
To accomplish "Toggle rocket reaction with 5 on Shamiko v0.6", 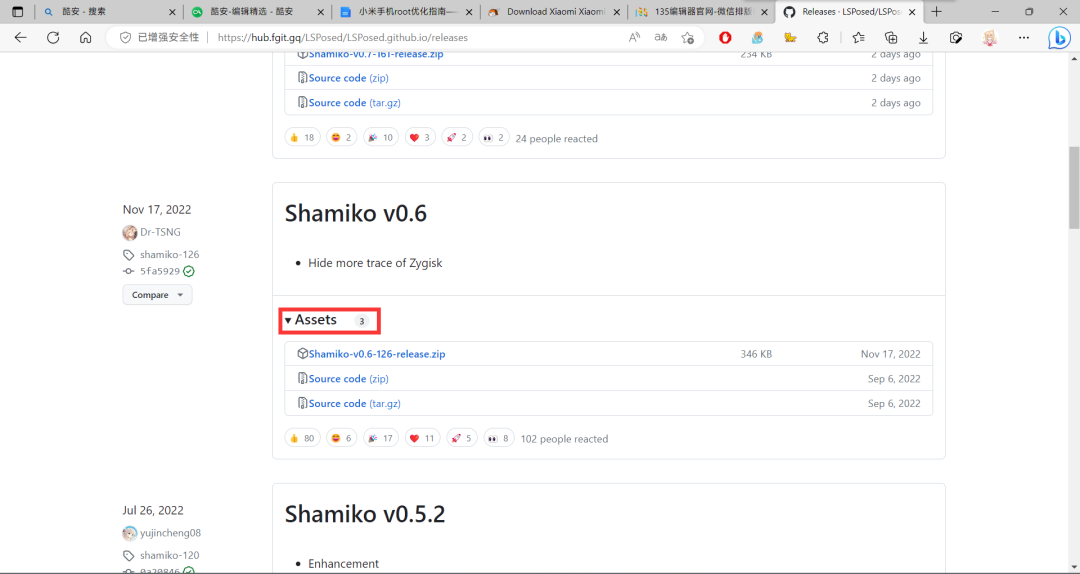I will click(460, 438).
